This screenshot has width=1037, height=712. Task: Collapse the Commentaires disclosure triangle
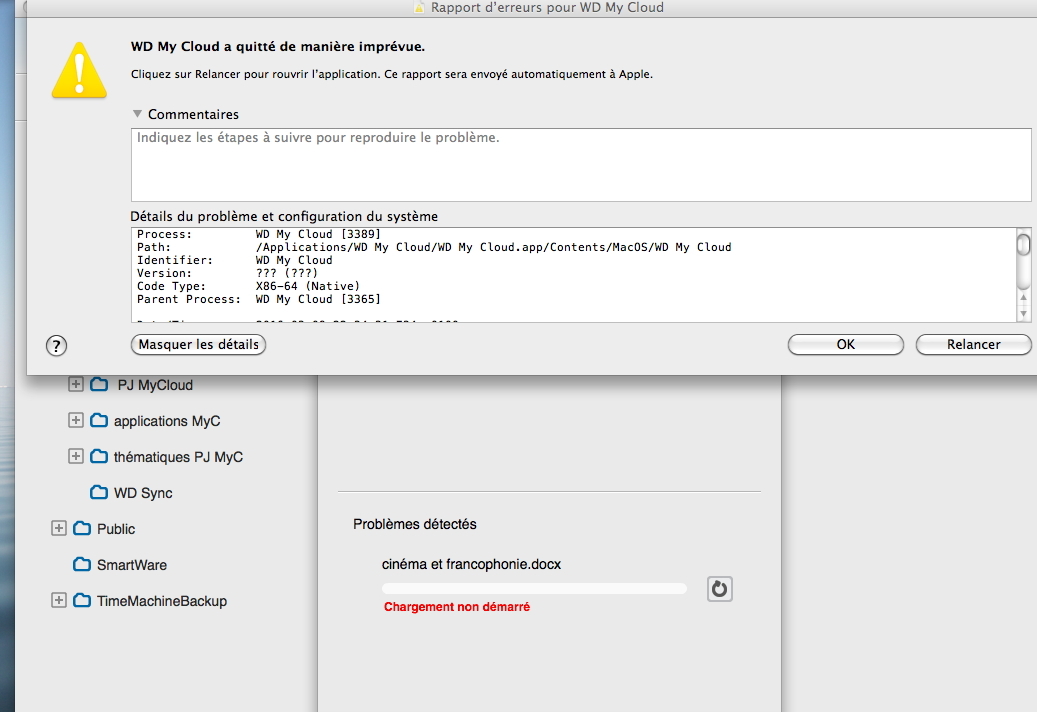138,114
